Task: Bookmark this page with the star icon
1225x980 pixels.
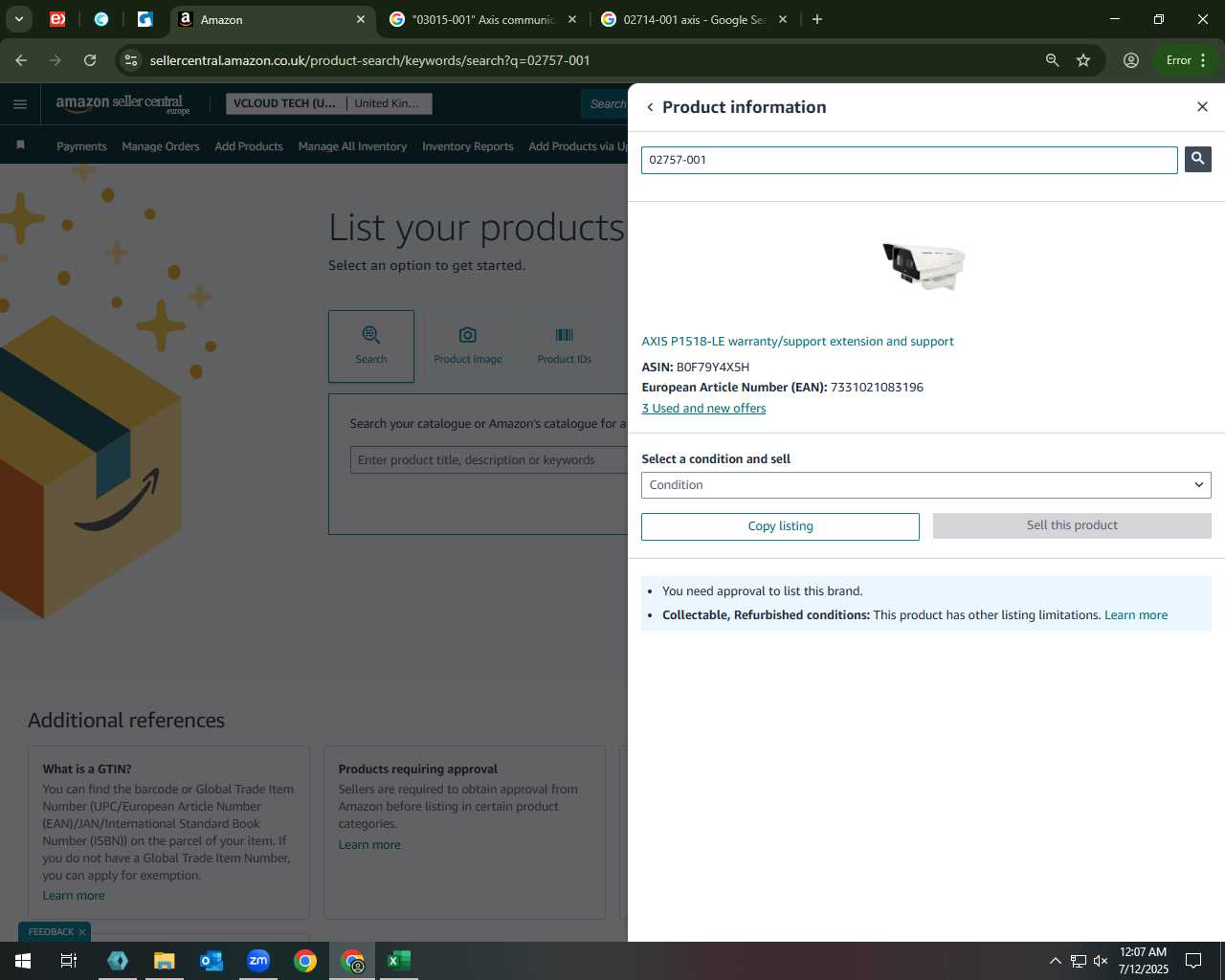Action: [x=1083, y=60]
